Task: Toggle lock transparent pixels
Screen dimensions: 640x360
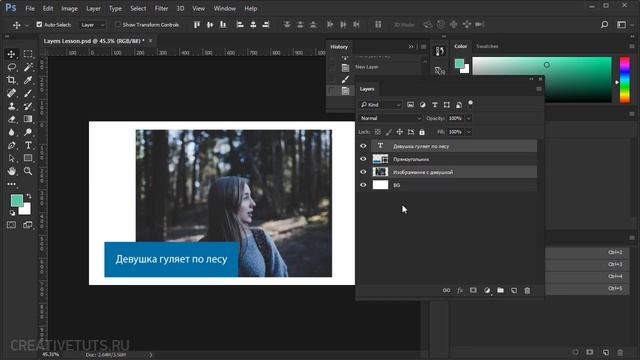Action: pyautogui.click(x=378, y=132)
